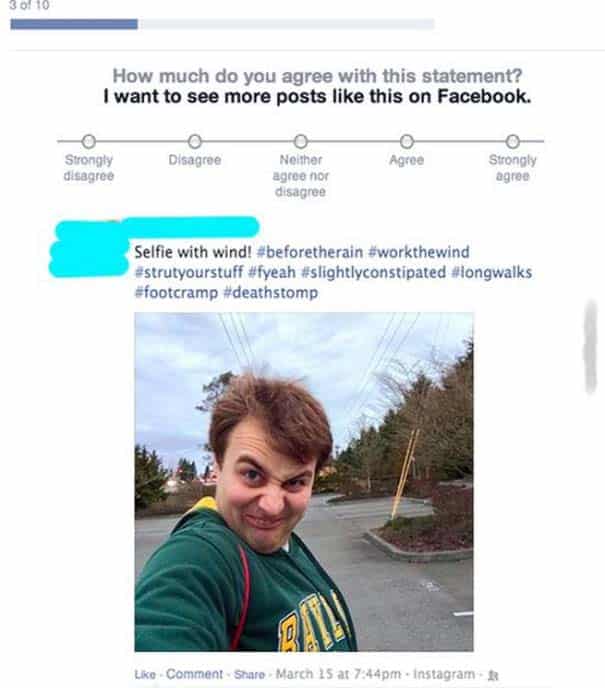The width and height of the screenshot is (605, 688).
Task: Click the Like link under the post
Action: coord(145,674)
